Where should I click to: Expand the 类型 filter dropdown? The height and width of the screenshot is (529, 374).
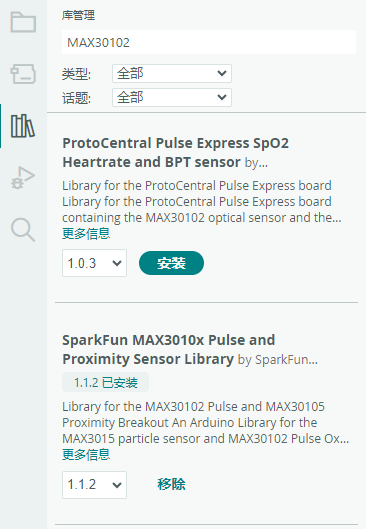tap(172, 73)
